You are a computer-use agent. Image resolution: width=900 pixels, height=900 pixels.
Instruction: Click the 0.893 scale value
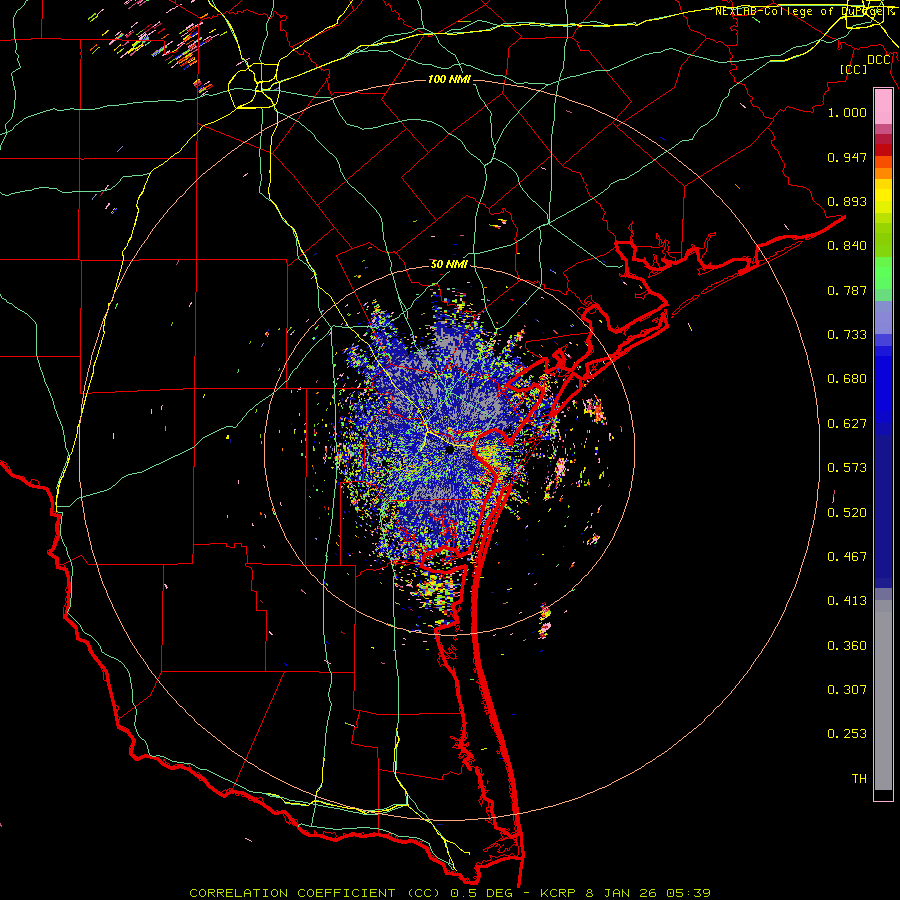coord(847,201)
